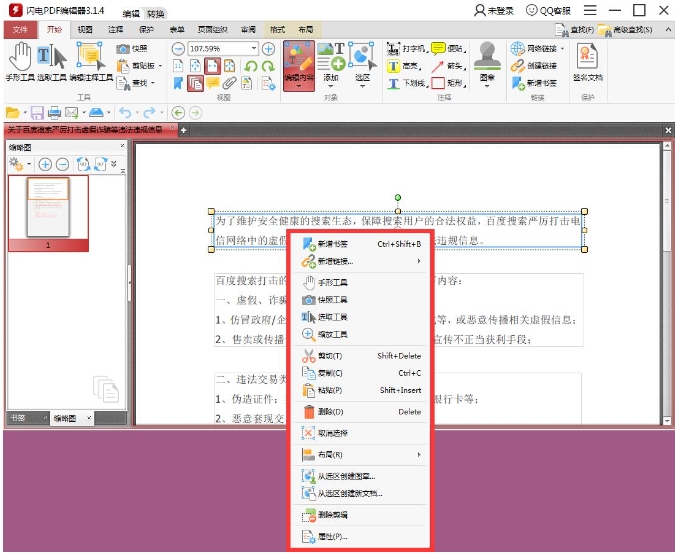Image resolution: width=675 pixels, height=553 pixels.
Task: Click the save floppy disk icon
Action: click(37, 113)
